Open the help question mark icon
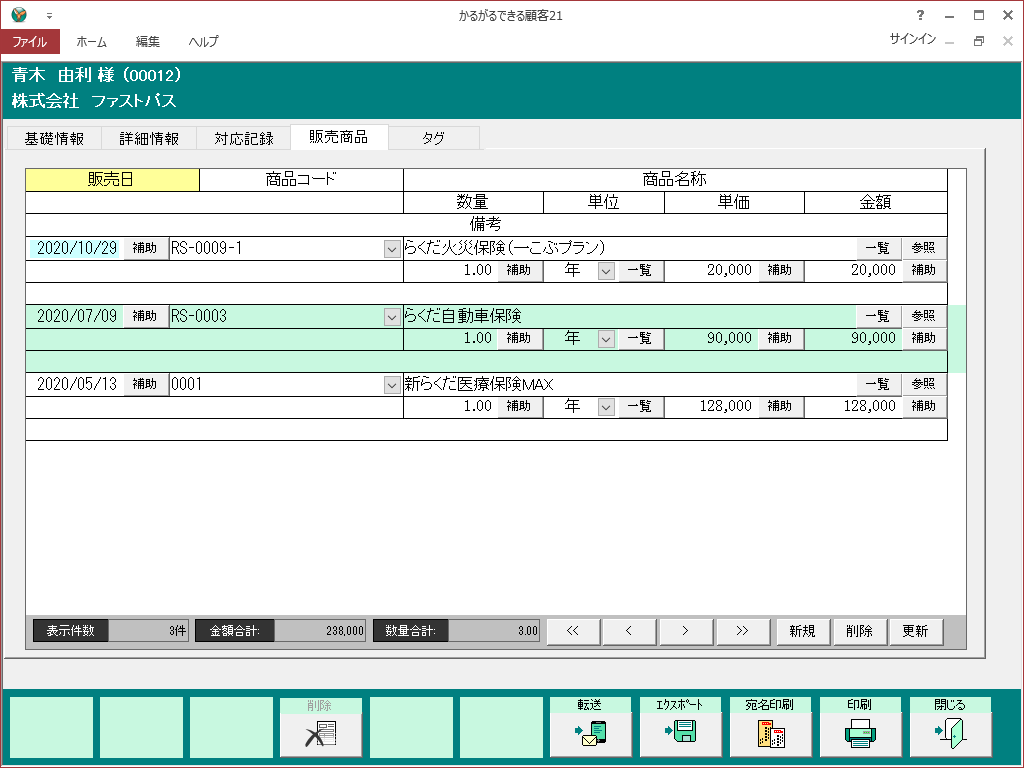1024x768 pixels. pyautogui.click(x=920, y=15)
